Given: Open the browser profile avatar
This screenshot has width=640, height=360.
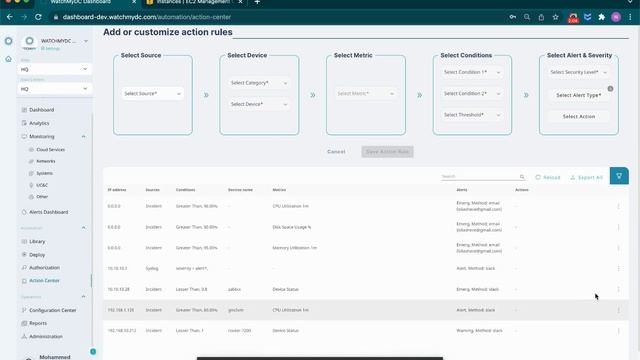Looking at the screenshot, I should pyautogui.click(x=616, y=17).
